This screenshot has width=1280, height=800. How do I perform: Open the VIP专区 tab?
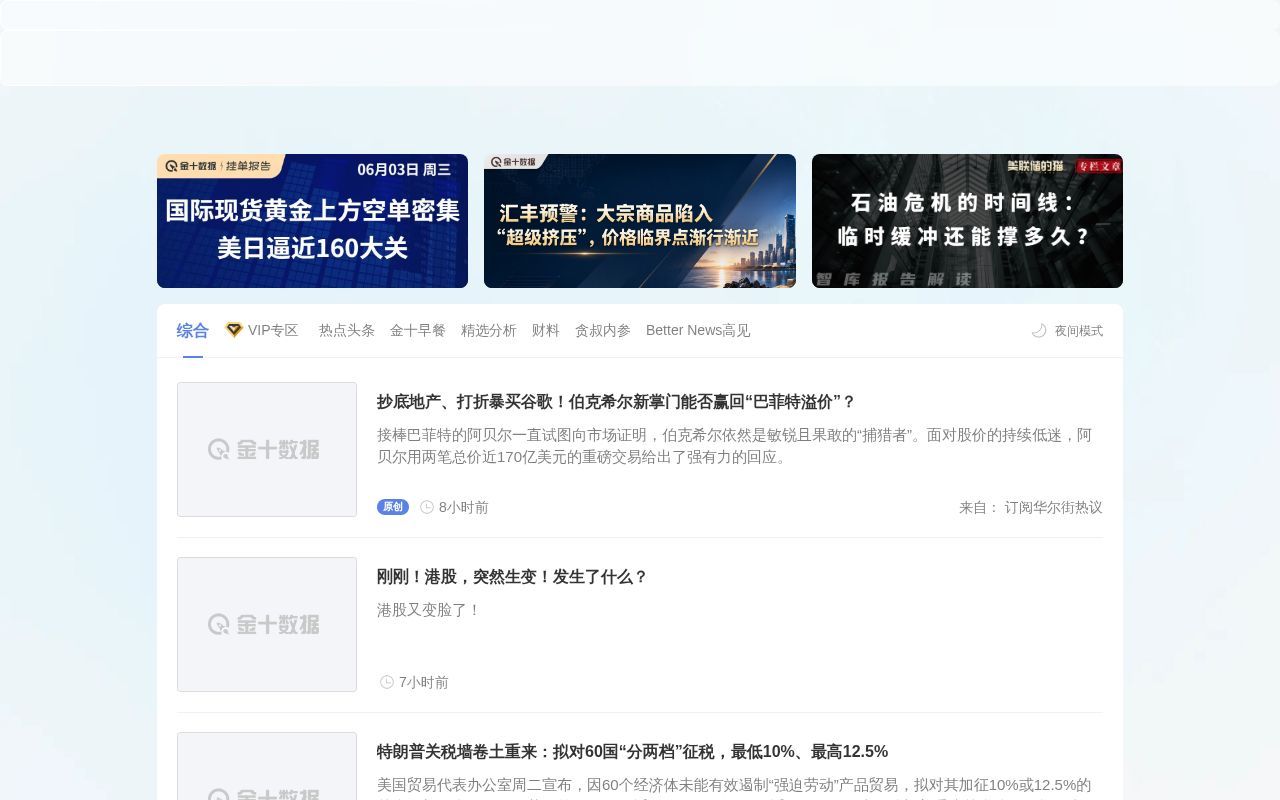262,330
